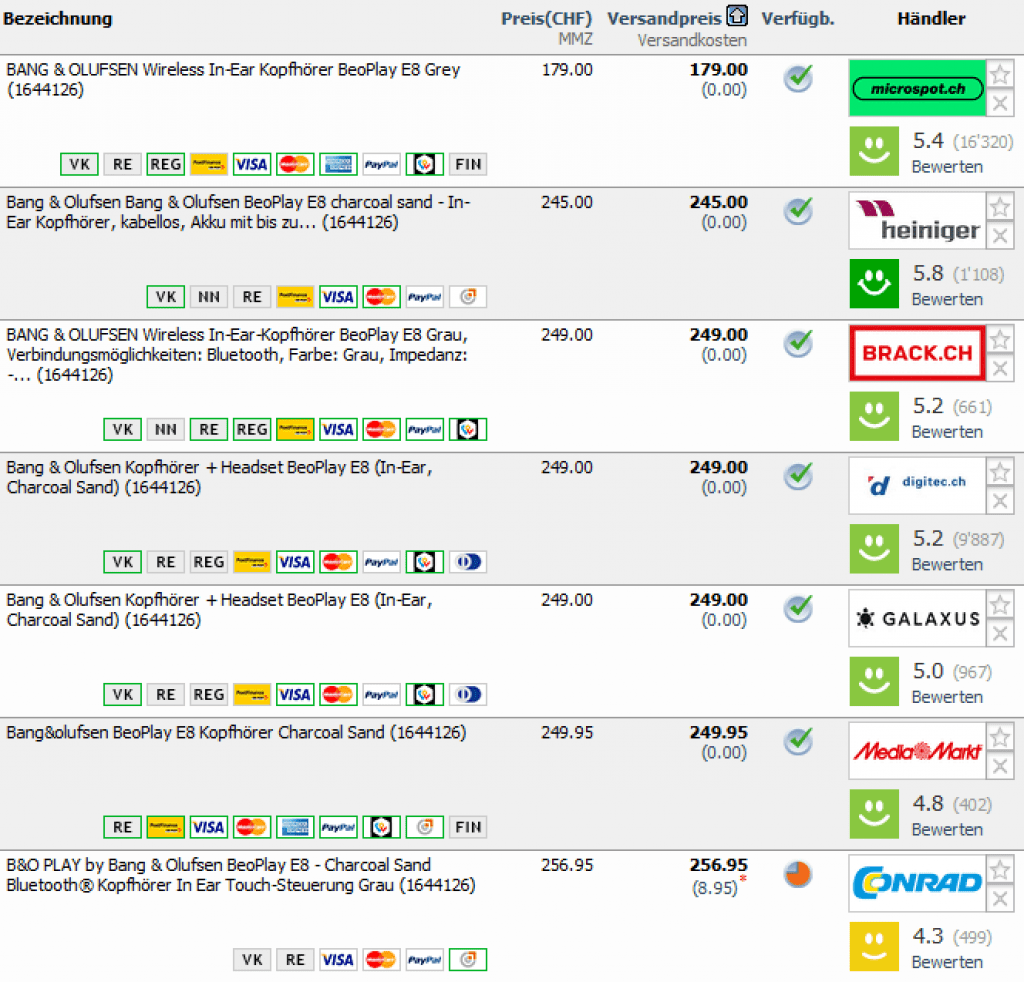Click the VISA payment icon in MediaMarkt row

pyautogui.click(x=208, y=827)
